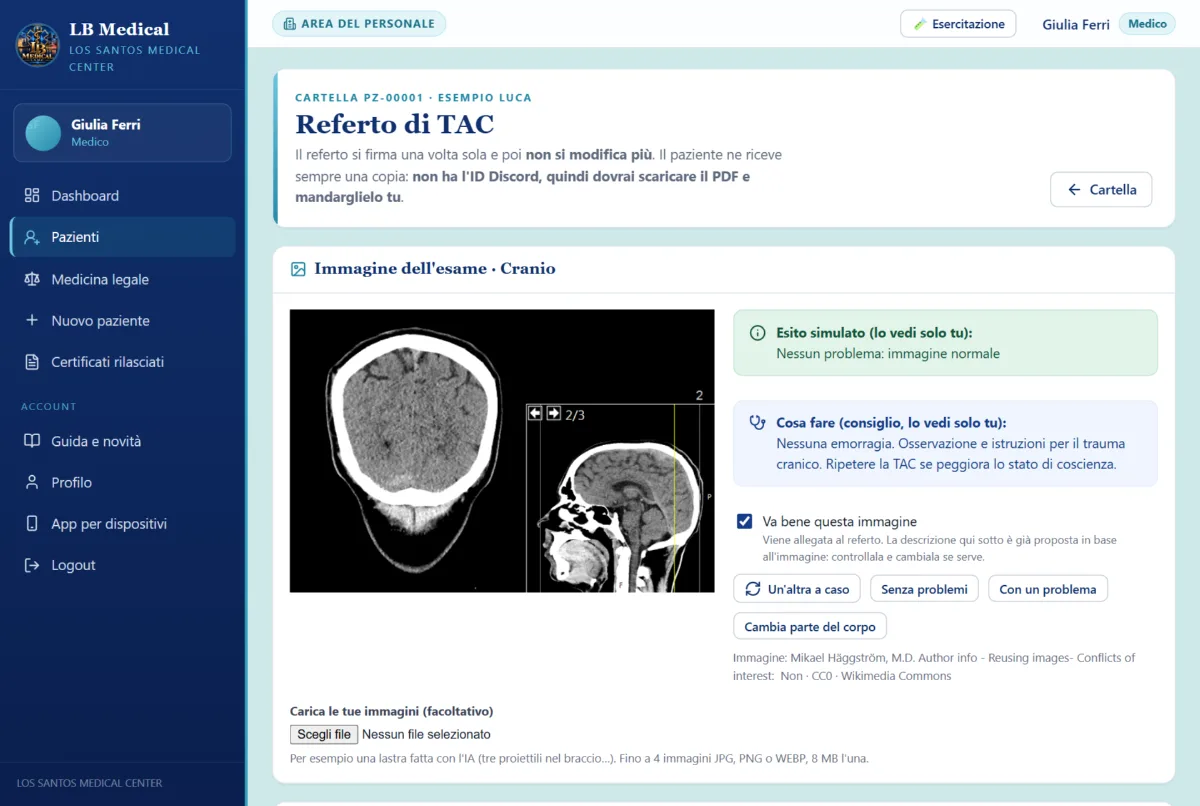Go to the Profilo page

click(x=122, y=482)
